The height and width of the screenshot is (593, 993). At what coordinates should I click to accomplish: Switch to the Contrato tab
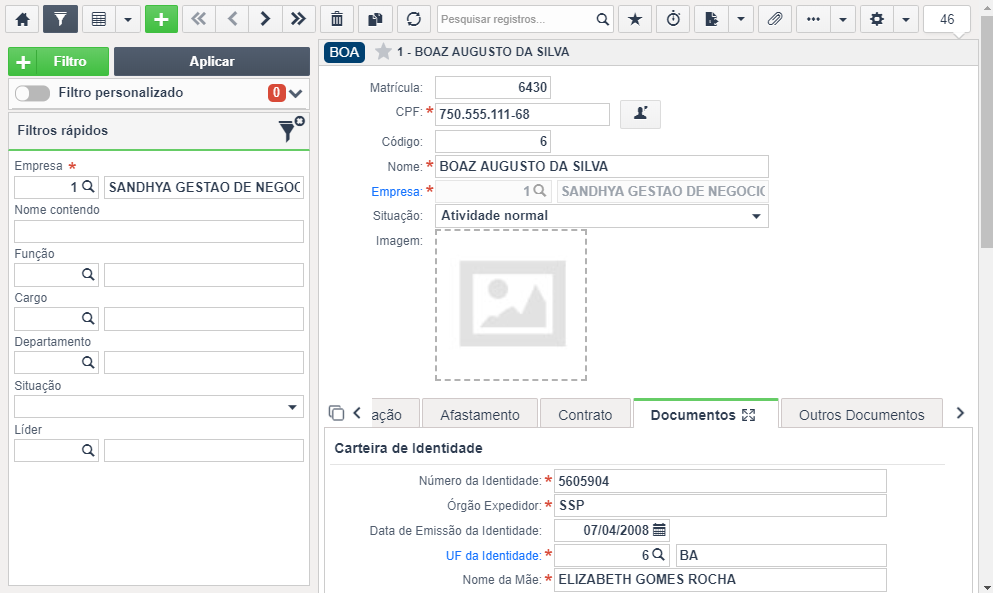[x=585, y=415]
